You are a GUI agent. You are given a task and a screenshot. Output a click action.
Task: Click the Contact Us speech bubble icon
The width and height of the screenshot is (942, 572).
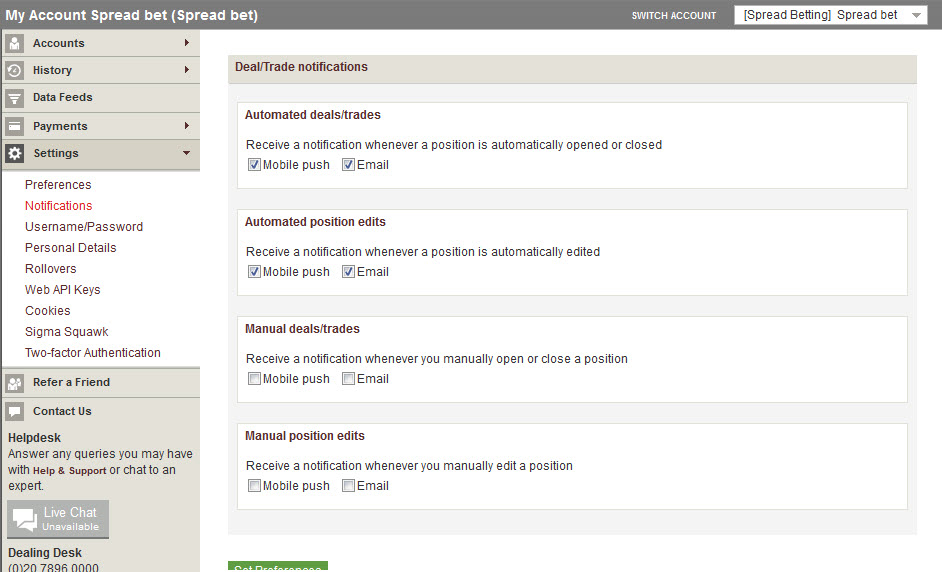14,411
